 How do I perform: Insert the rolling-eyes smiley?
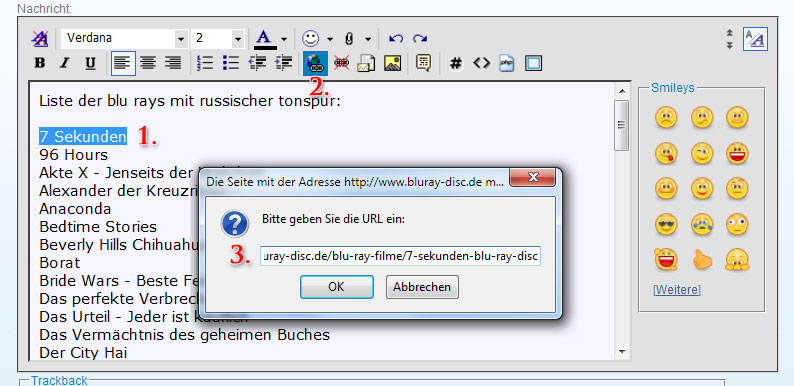737,224
